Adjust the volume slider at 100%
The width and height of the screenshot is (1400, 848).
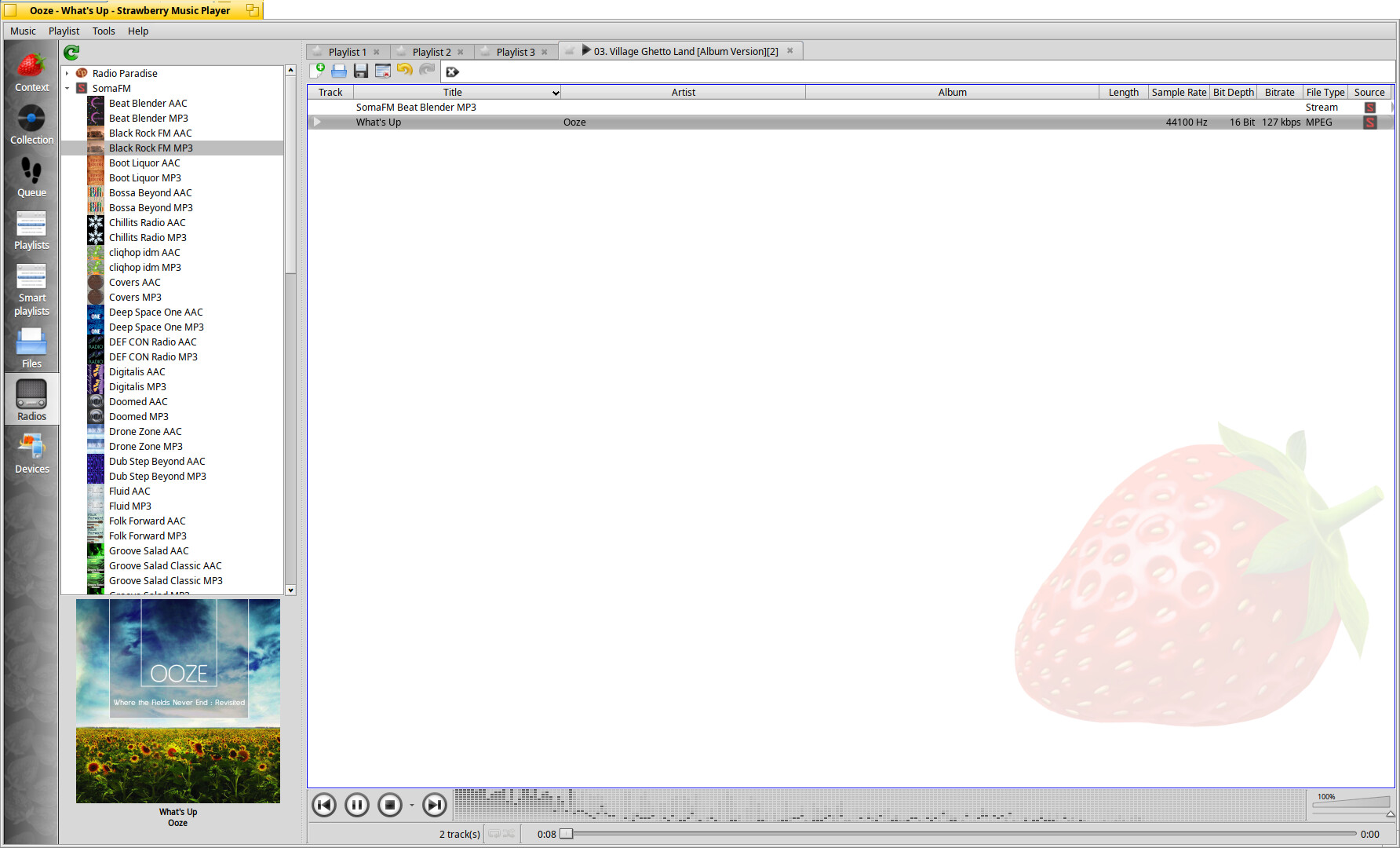click(x=1352, y=803)
